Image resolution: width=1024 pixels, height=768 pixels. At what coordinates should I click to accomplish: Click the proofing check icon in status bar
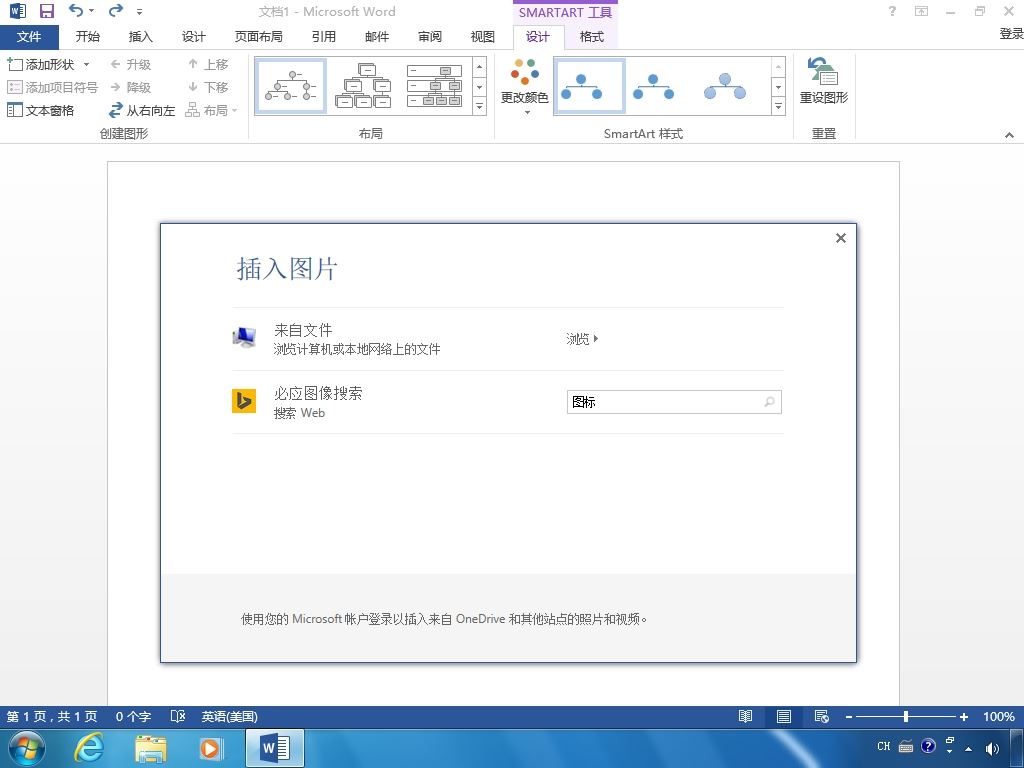tap(178, 716)
